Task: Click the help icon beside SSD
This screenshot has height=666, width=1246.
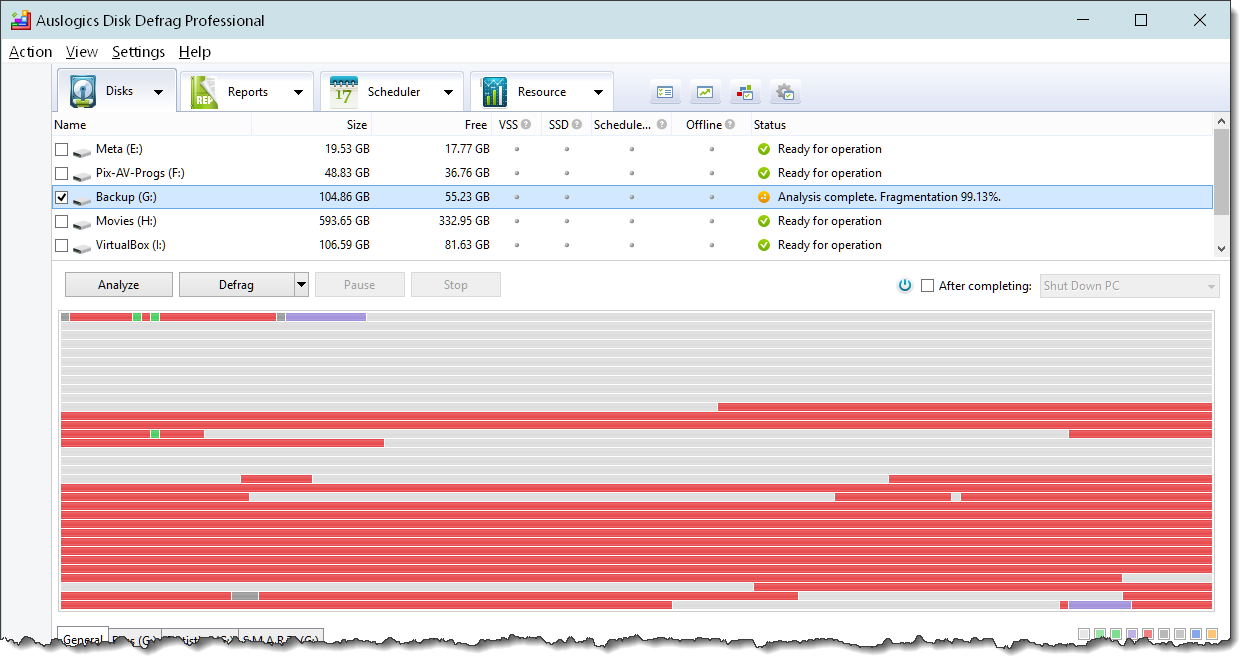Action: coord(576,125)
